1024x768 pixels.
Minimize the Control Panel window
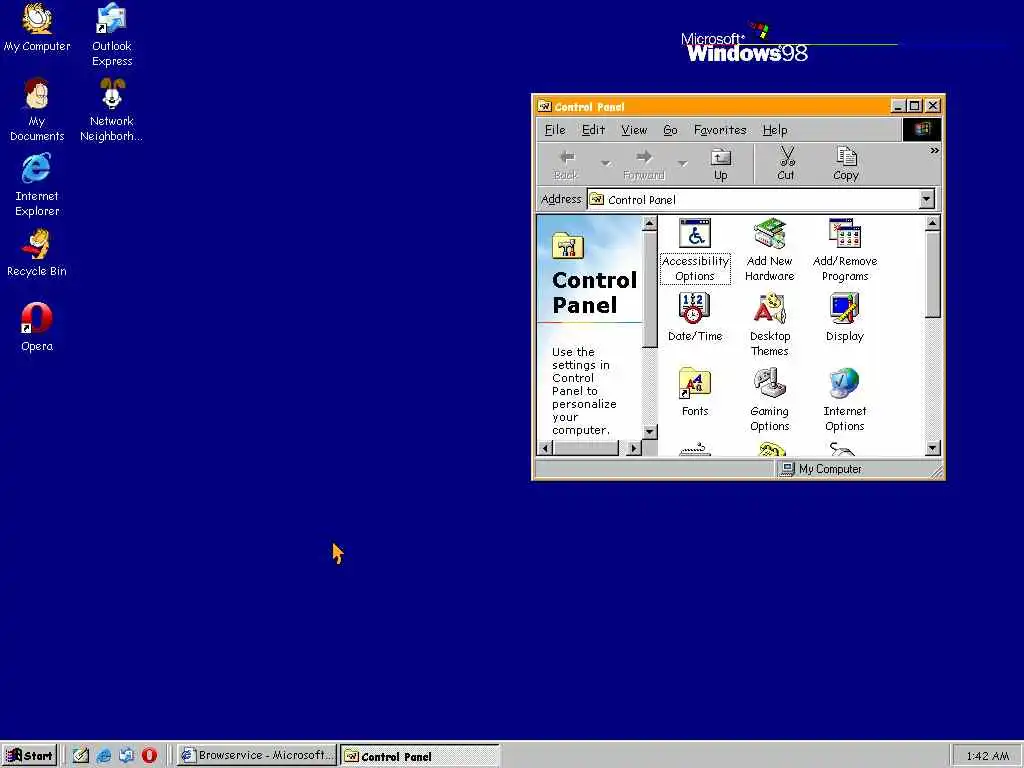pyautogui.click(x=899, y=106)
